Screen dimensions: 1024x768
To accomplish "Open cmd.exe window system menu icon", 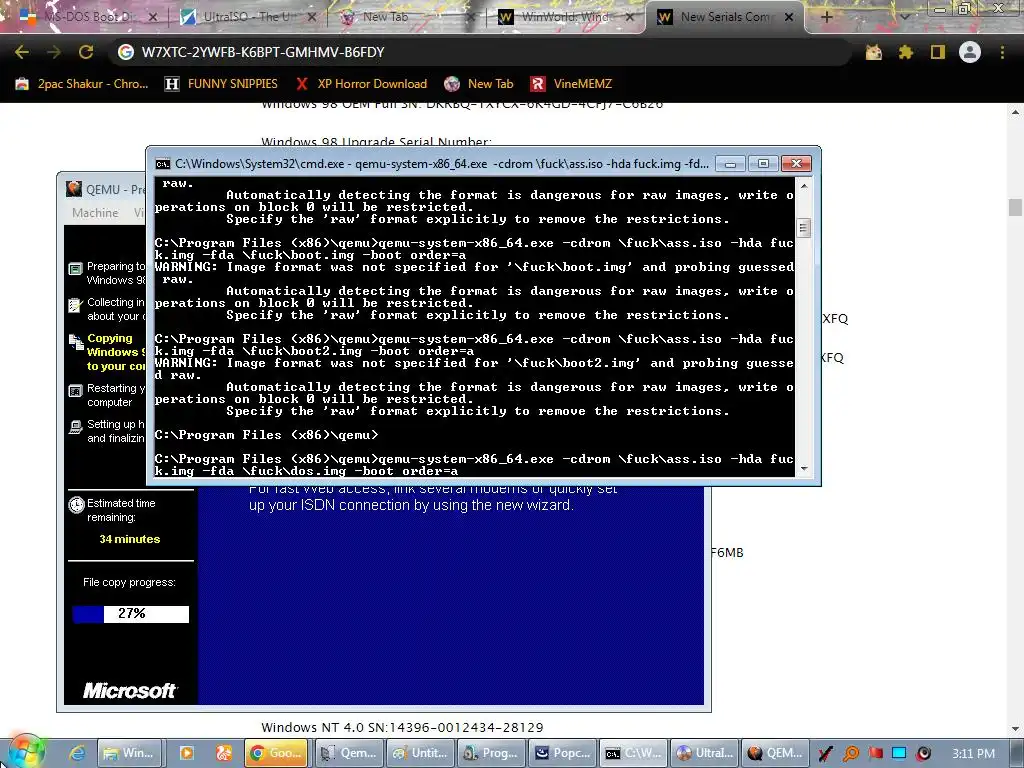I will tap(163, 164).
